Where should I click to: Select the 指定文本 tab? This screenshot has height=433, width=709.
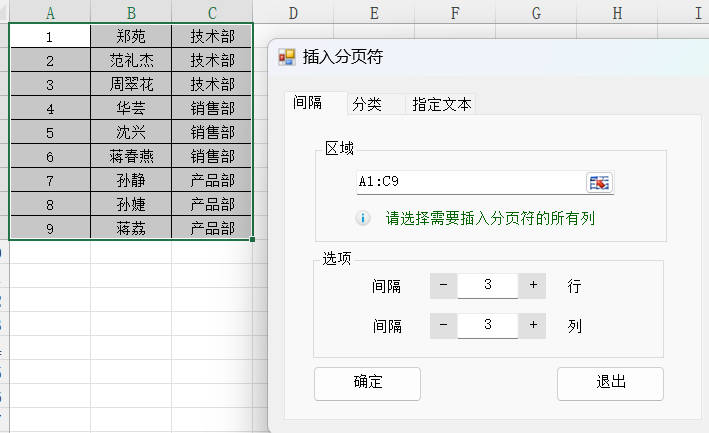click(441, 104)
